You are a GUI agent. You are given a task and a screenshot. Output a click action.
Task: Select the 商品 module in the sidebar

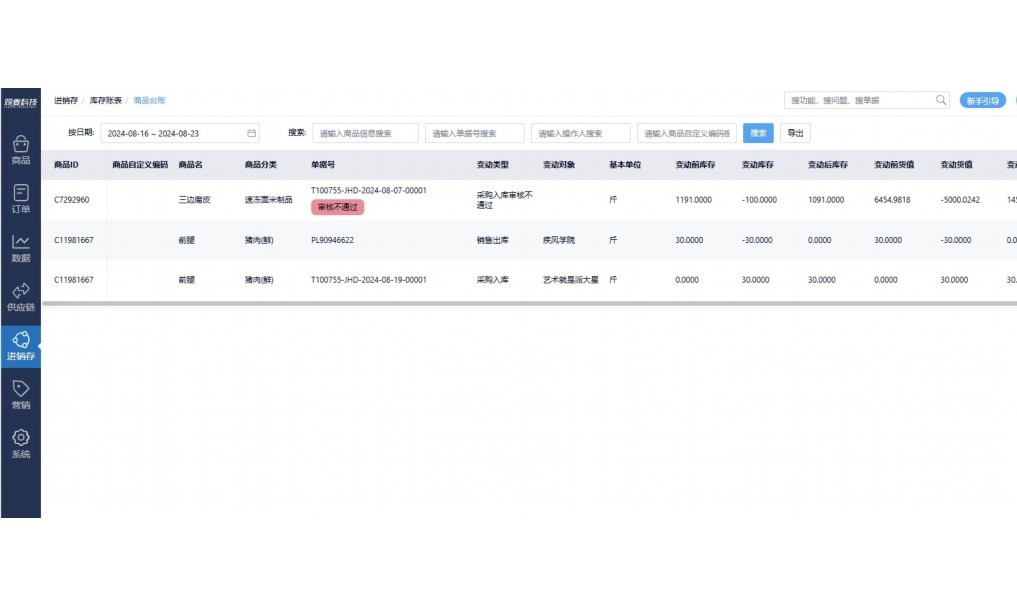(20, 150)
